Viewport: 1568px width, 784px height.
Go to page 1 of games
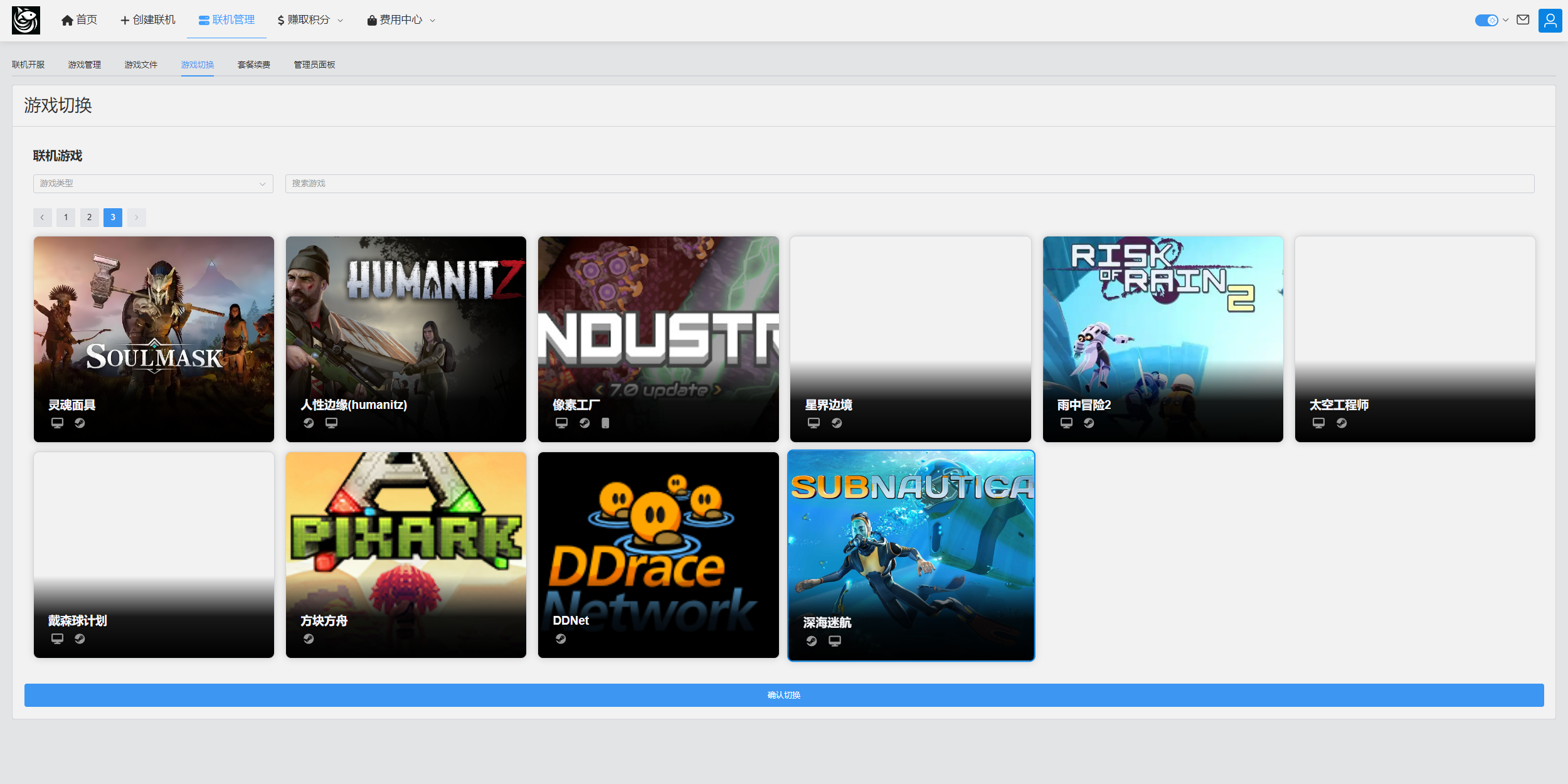click(66, 218)
